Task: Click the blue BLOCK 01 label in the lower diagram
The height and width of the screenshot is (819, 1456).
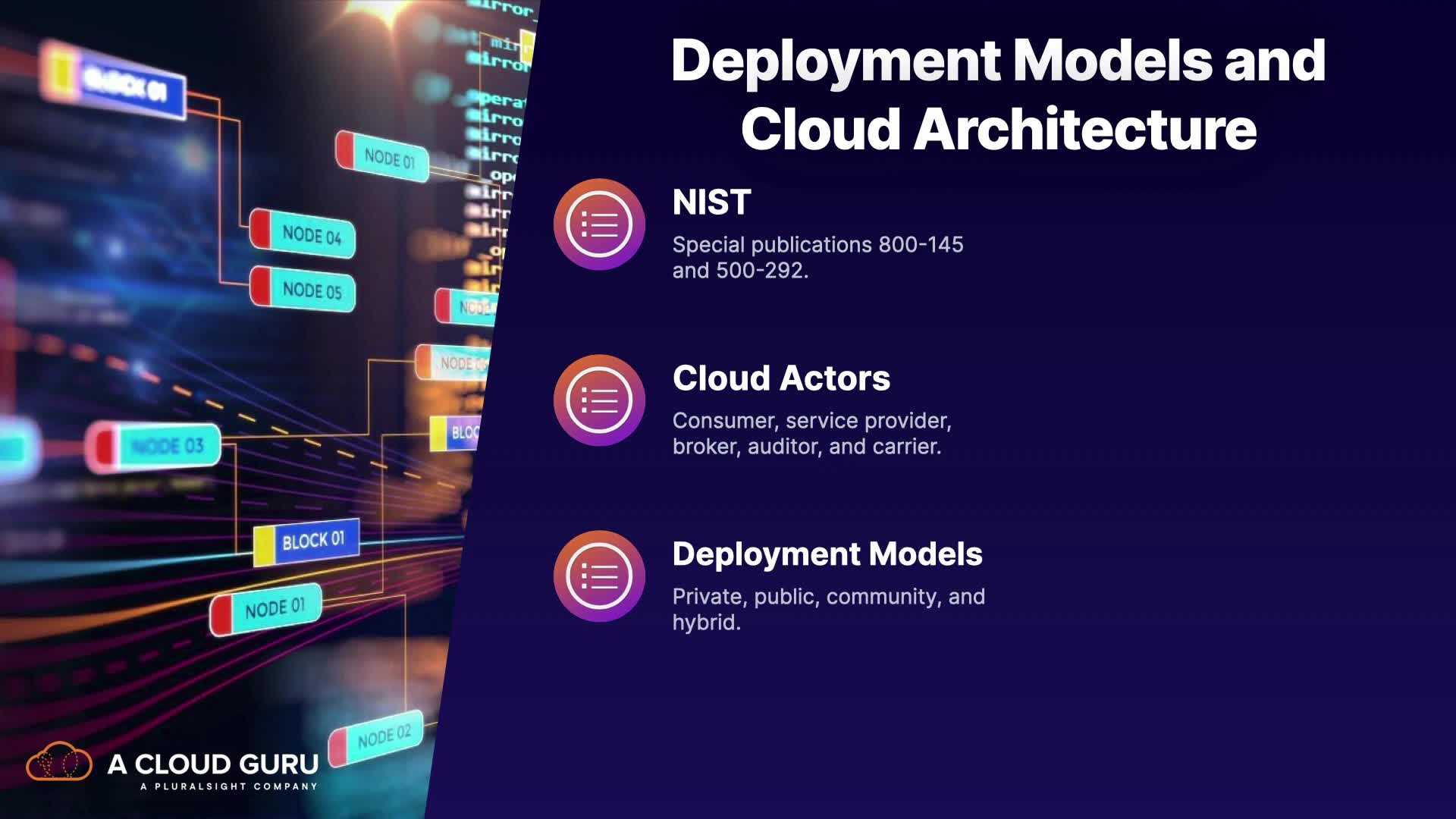Action: (x=312, y=541)
